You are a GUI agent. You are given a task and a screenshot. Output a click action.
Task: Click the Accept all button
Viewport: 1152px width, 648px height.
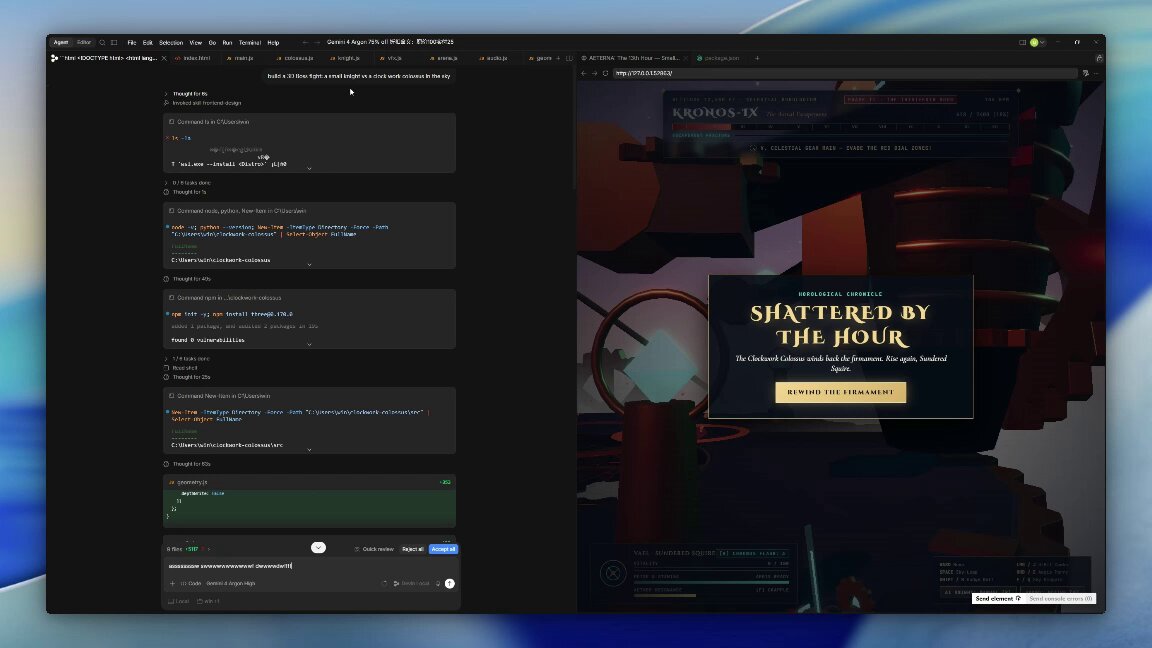[443, 549]
